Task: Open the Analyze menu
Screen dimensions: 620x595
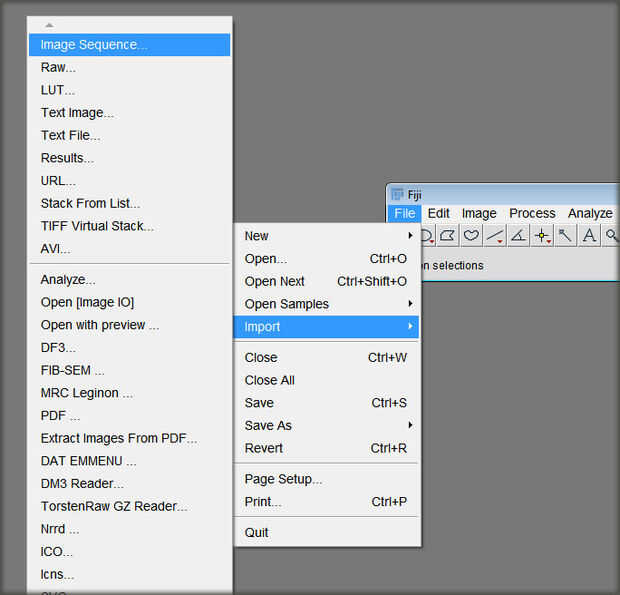Action: (x=590, y=213)
